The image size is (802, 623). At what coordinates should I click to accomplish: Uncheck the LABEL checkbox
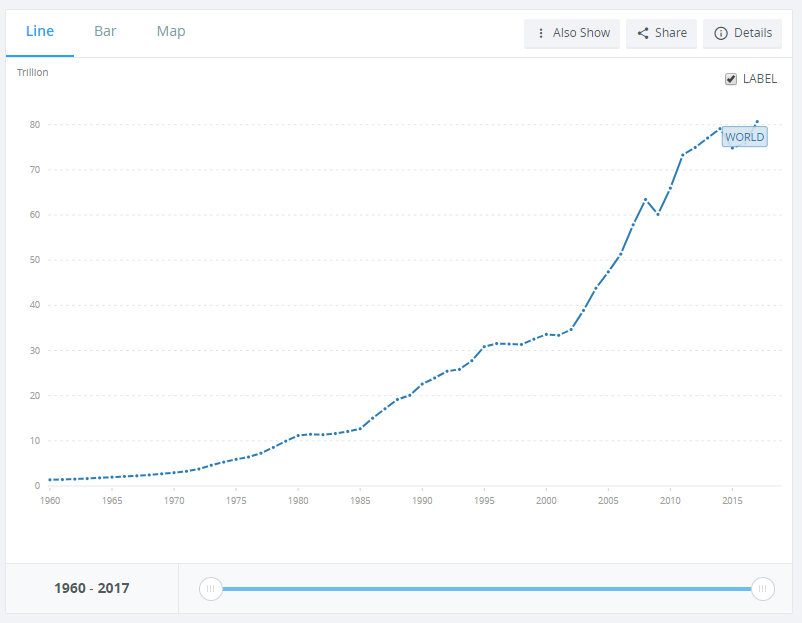731,79
